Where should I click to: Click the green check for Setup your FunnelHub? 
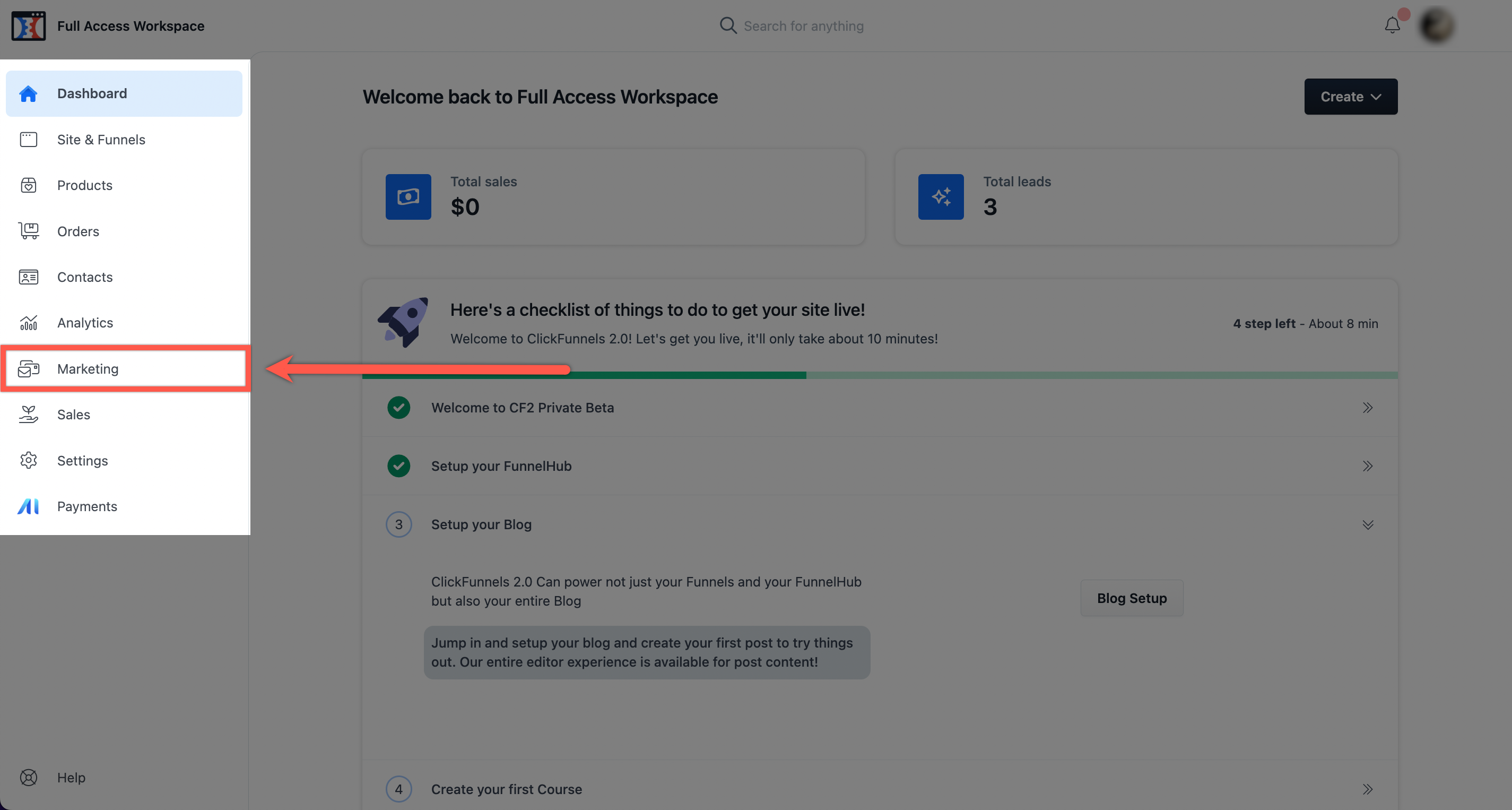(398, 465)
